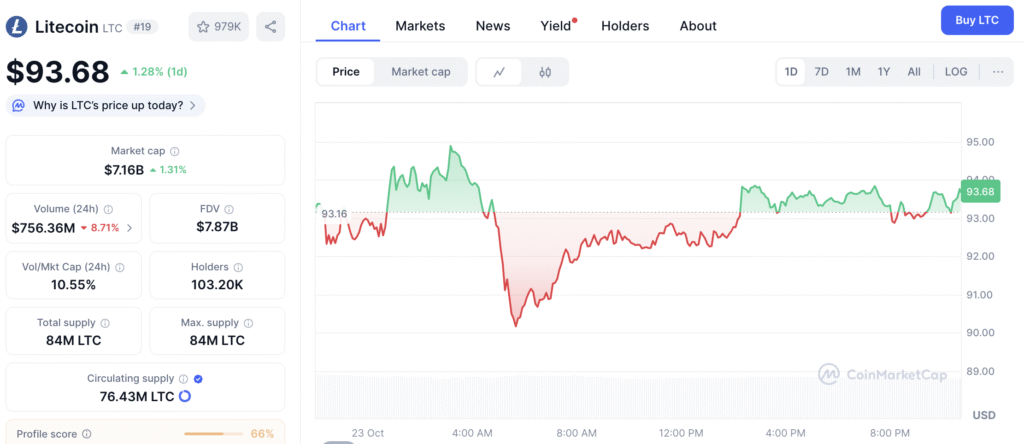Screen dimensions: 1024x444
Task: Open the chart more options menu
Action: (x=998, y=72)
